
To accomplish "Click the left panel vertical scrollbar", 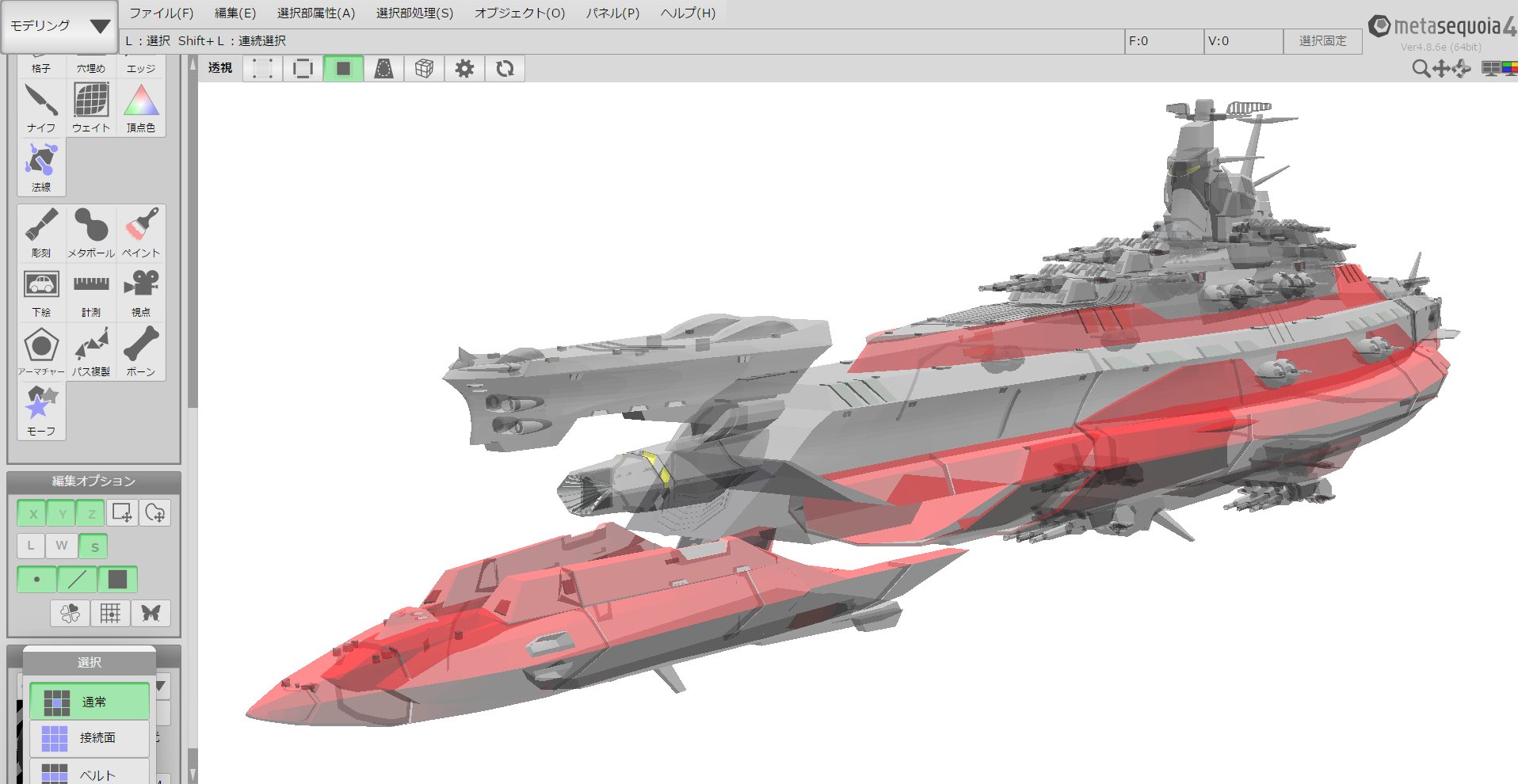I will [x=193, y=420].
